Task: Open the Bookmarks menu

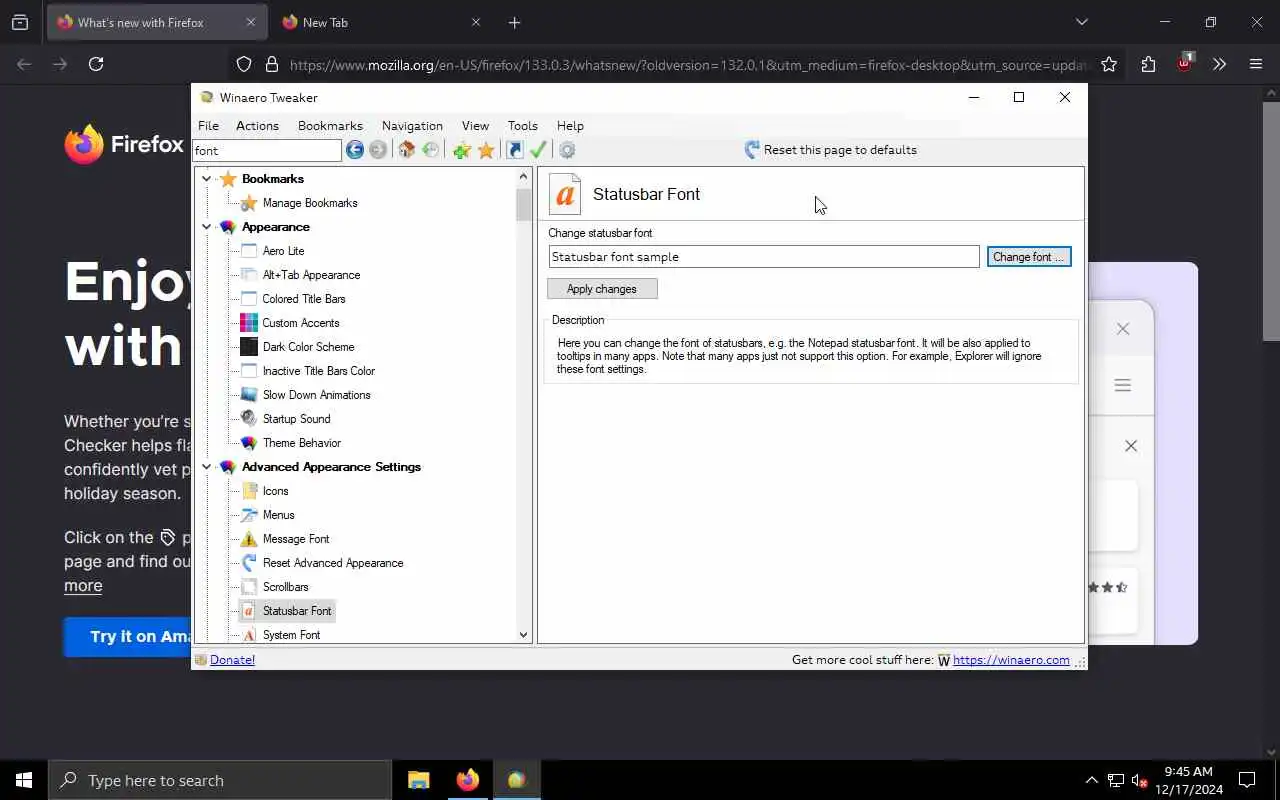Action: pos(330,126)
